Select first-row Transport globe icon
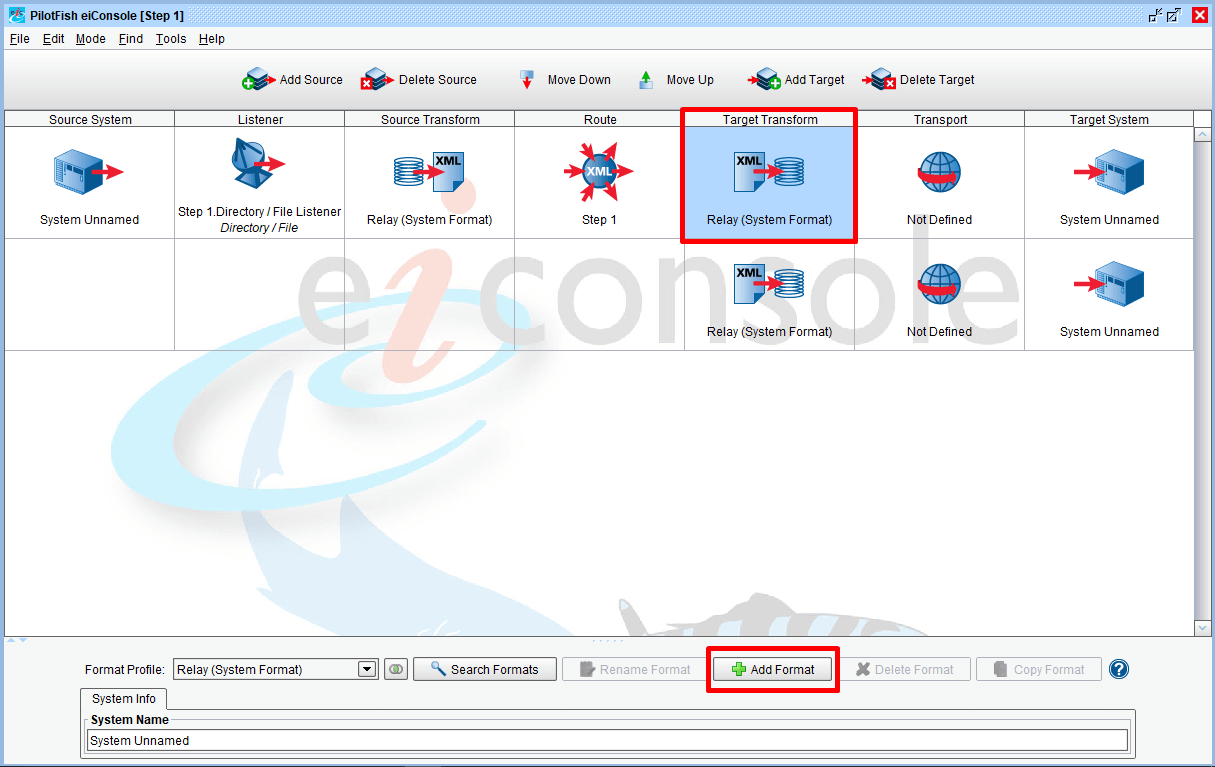 click(939, 172)
